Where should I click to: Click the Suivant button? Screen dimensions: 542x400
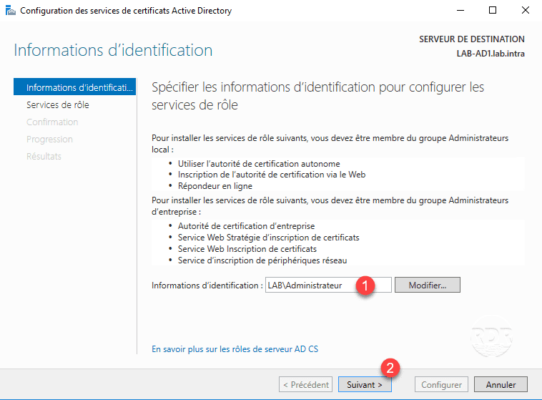[x=364, y=384]
